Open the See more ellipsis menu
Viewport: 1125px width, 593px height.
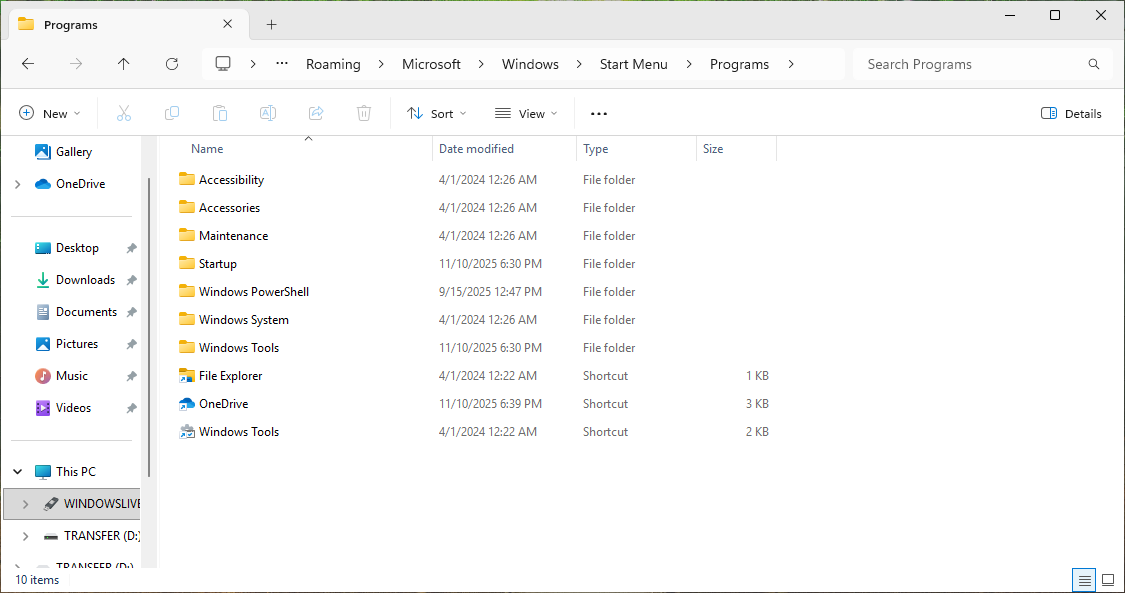[599, 114]
